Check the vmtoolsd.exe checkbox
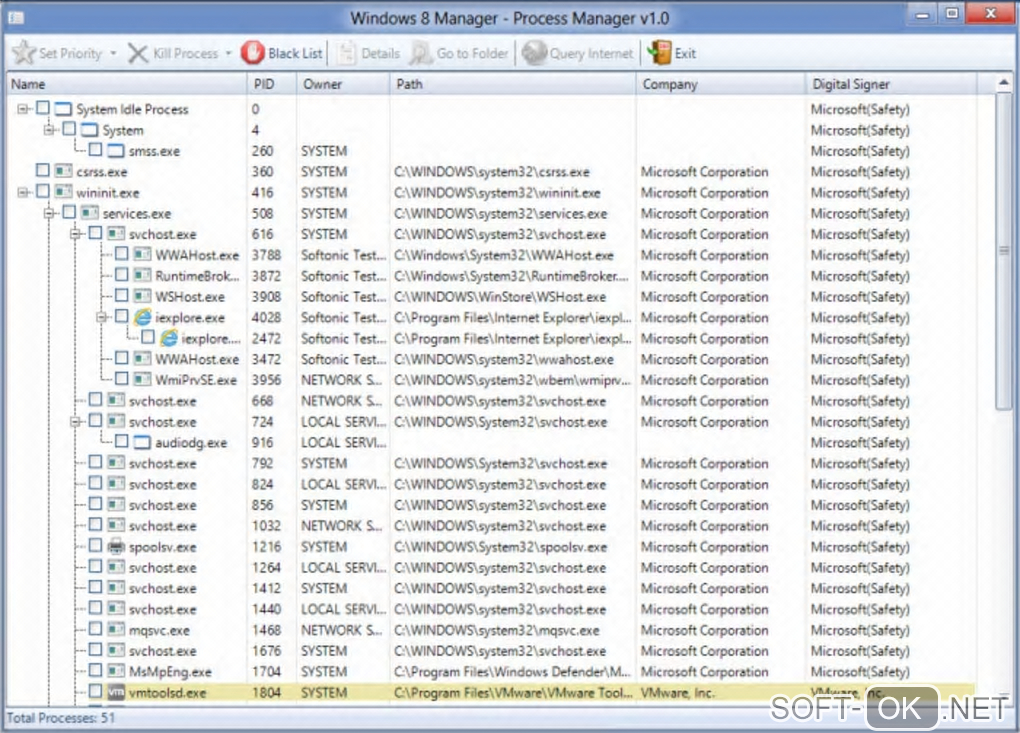Viewport: 1020px width, 733px height. pos(96,691)
